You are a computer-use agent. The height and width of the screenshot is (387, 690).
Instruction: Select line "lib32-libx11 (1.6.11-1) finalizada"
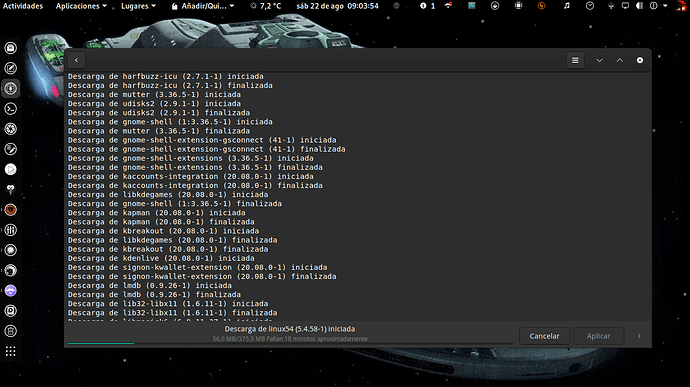[x=172, y=313]
